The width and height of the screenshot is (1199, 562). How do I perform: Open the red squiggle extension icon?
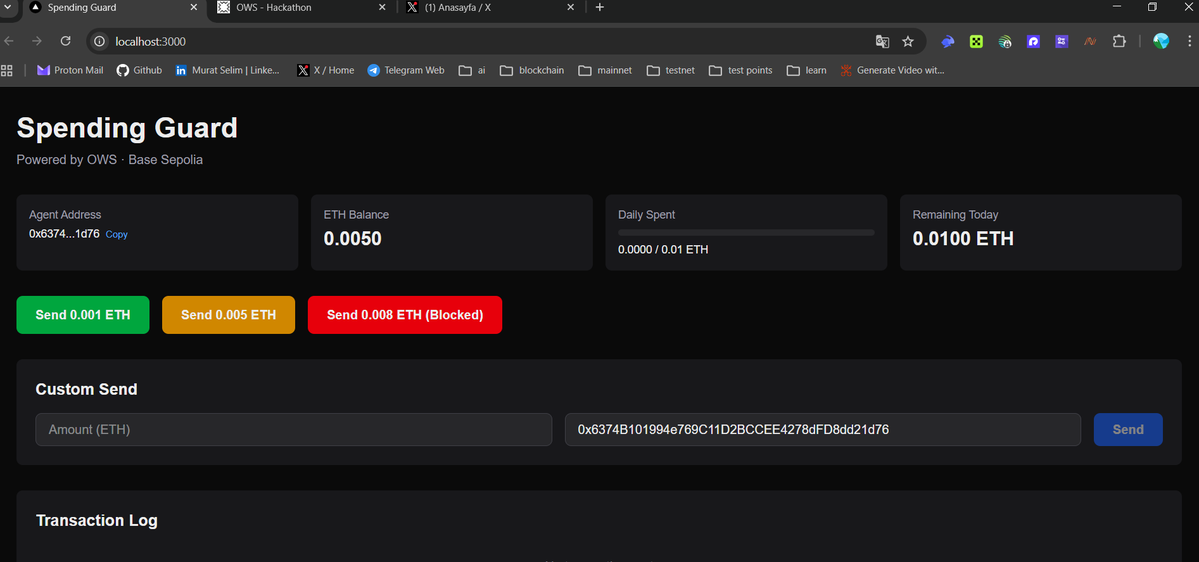[x=1090, y=41]
